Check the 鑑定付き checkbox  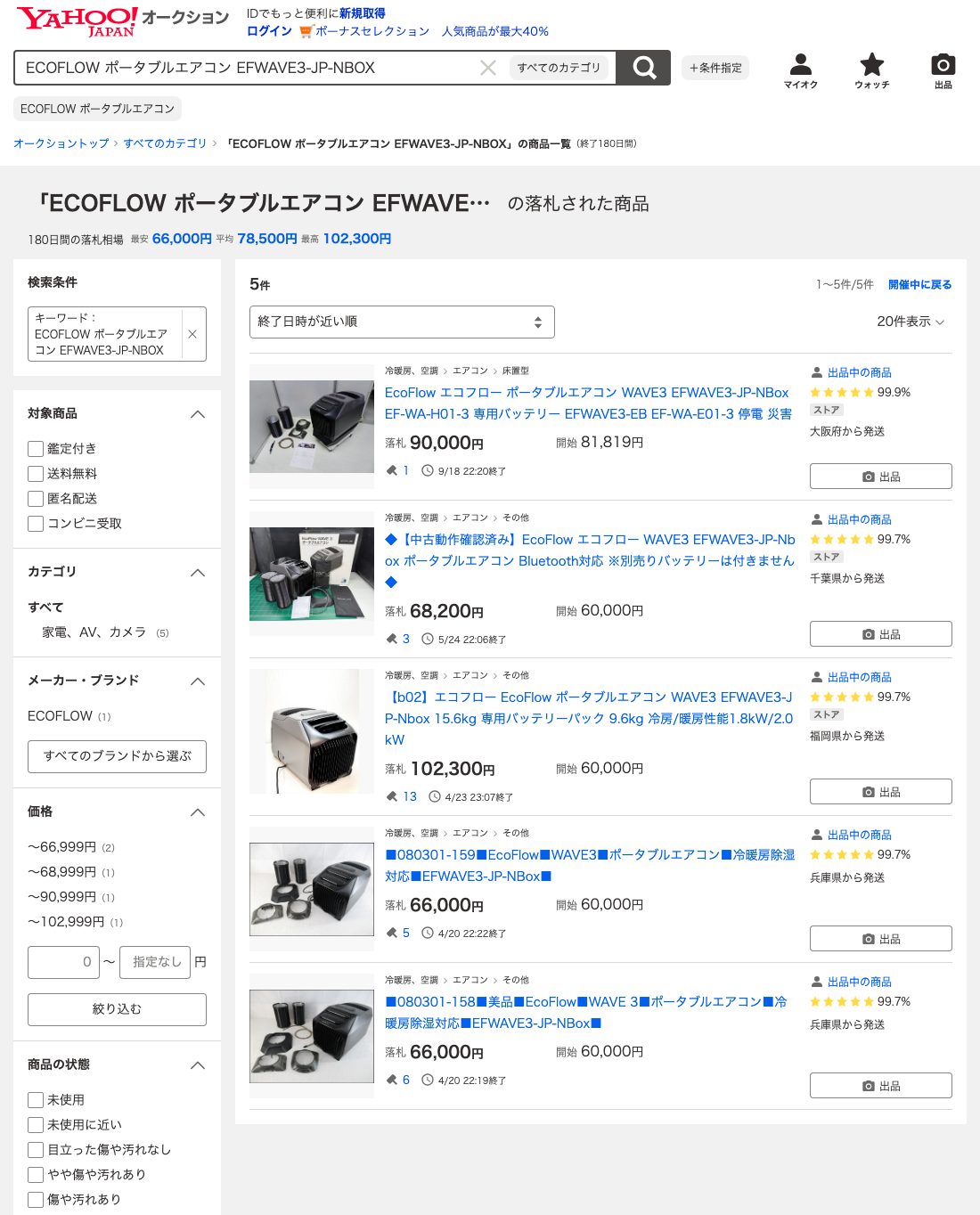pos(36,449)
